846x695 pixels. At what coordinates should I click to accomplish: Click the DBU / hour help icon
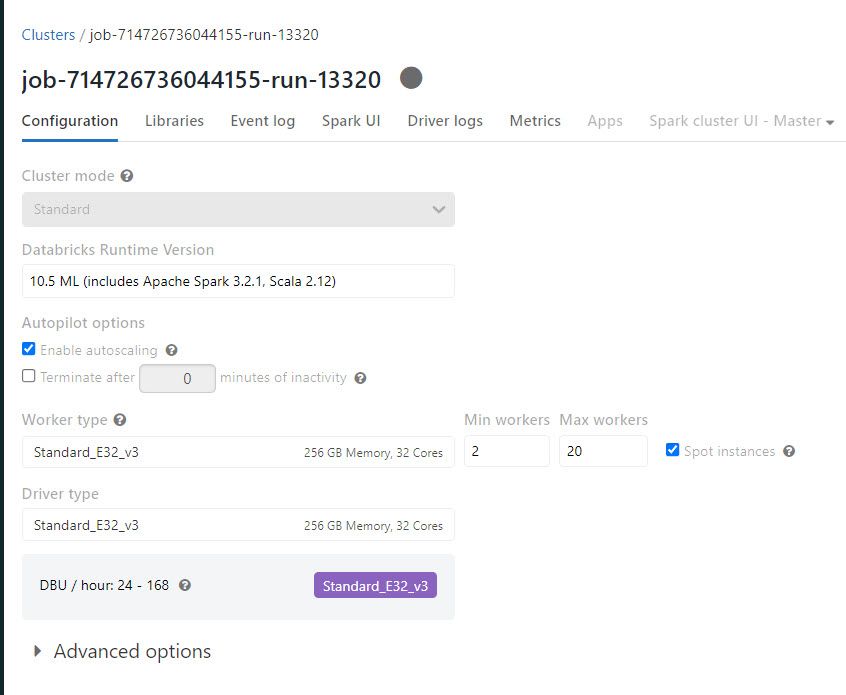184,586
